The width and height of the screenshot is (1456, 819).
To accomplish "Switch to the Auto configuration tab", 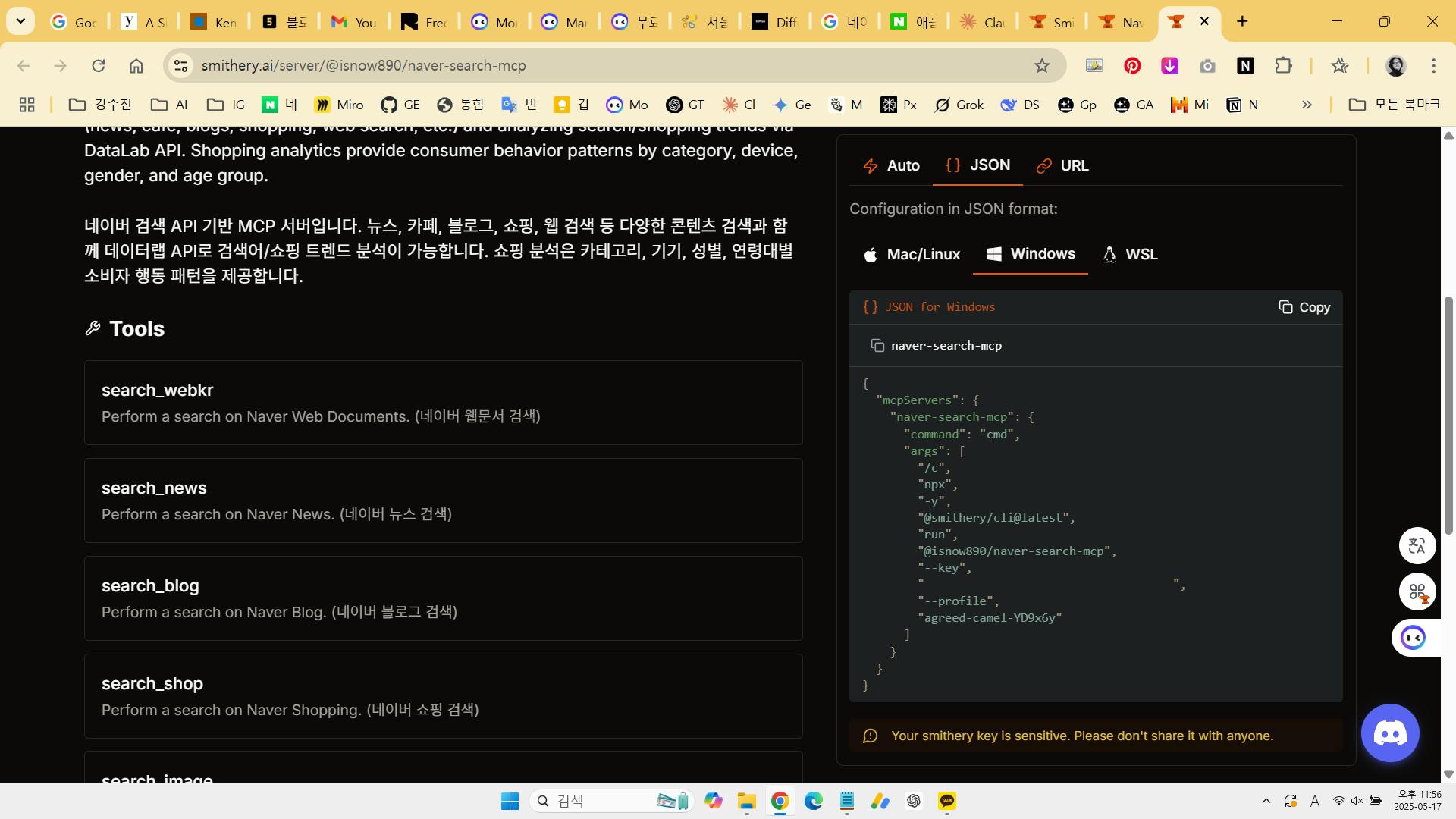I will point(892,165).
